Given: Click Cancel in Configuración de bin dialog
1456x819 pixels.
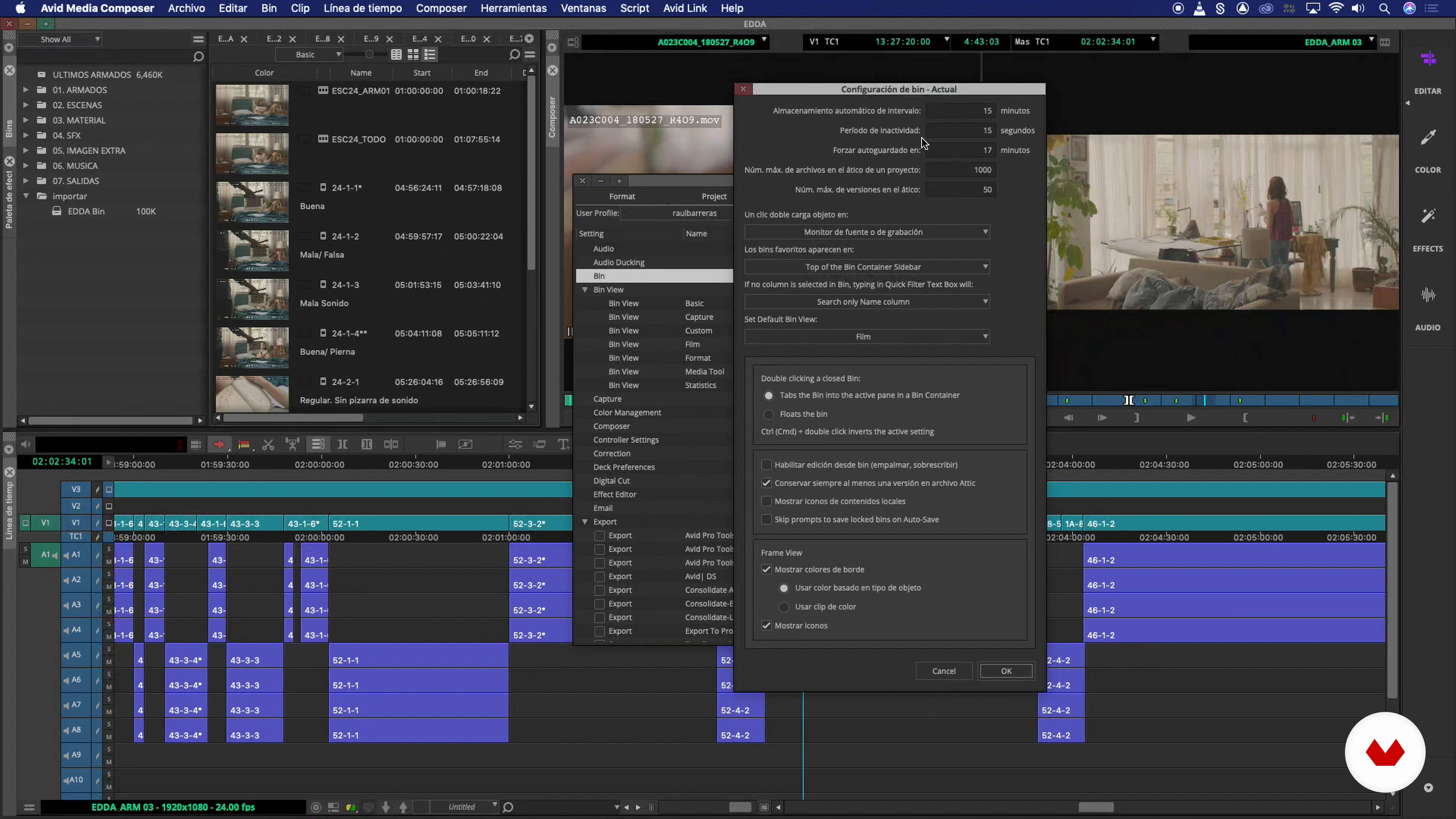Looking at the screenshot, I should [x=944, y=672].
